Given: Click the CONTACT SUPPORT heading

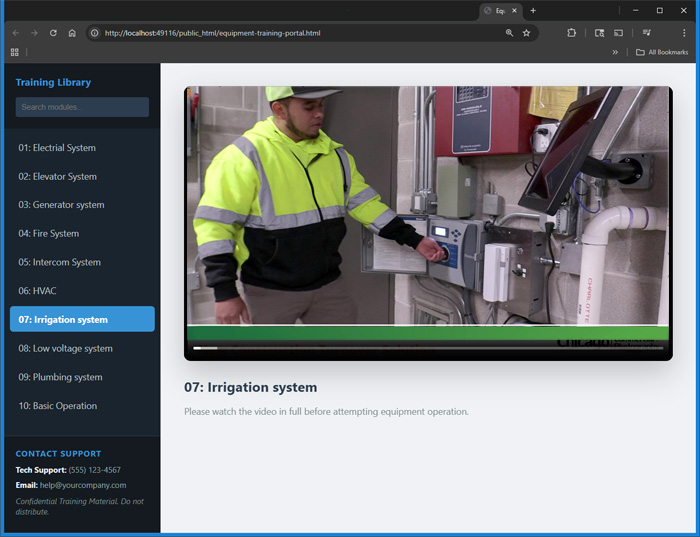Looking at the screenshot, I should 58,454.
